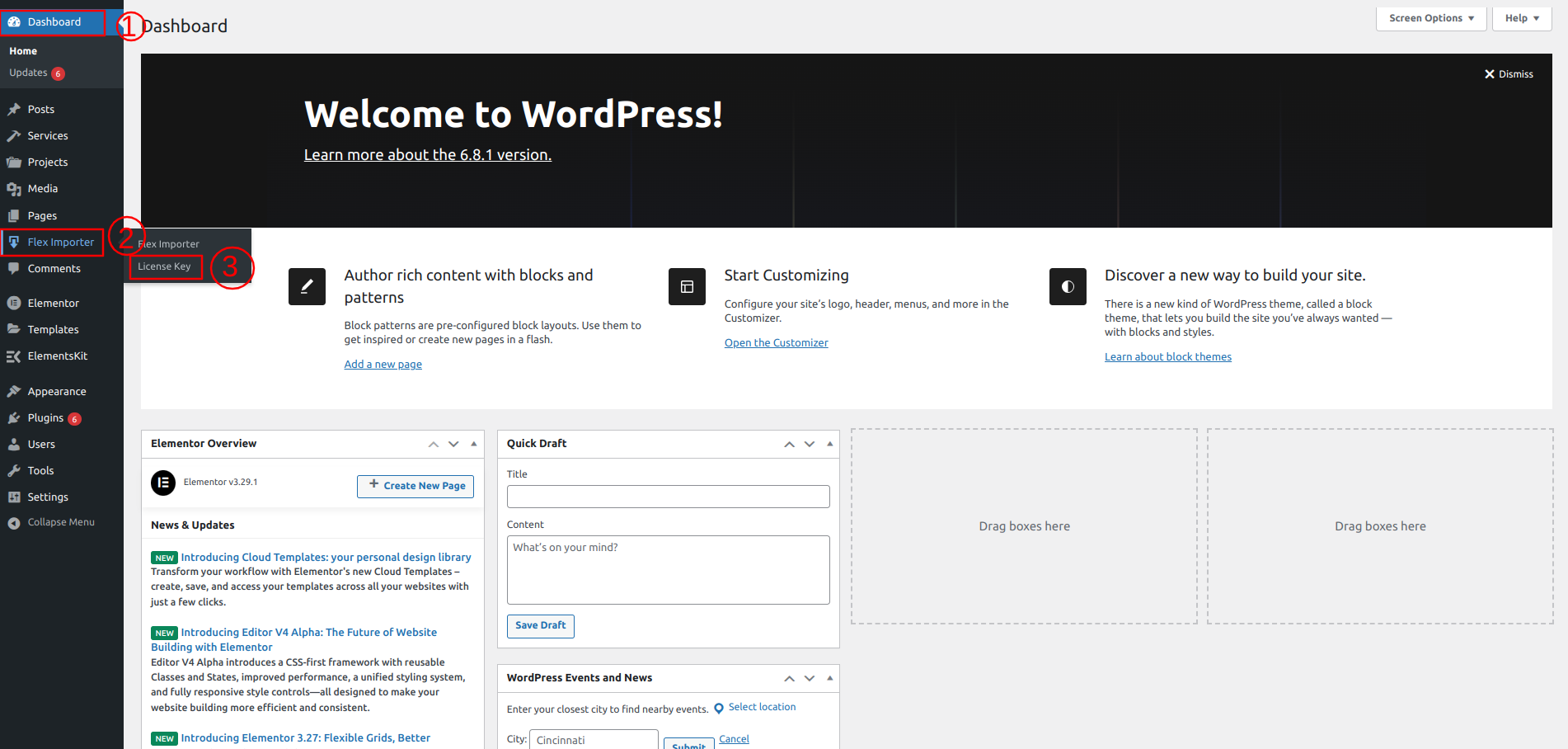Click the Elementor logo icon in sidebar

pos(14,304)
